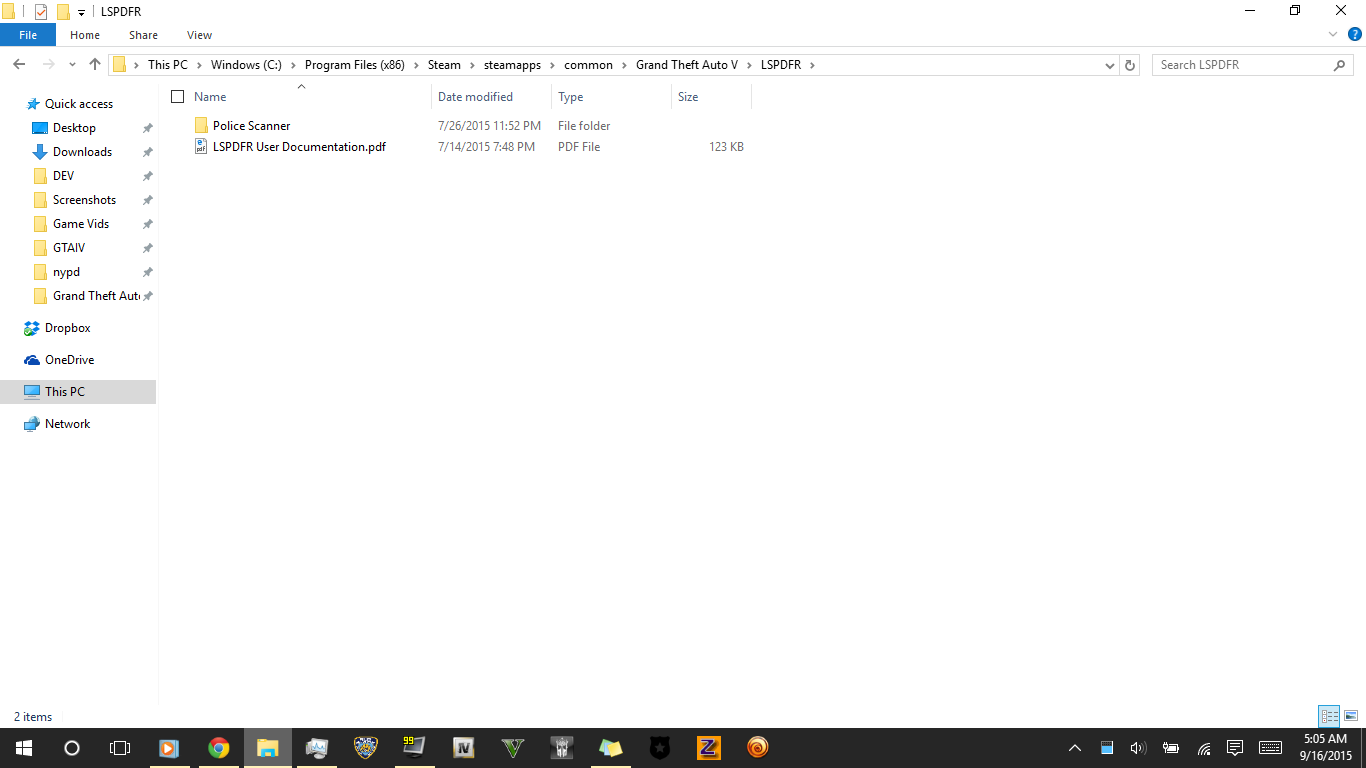Open the Recent locations dropdown next to Forward
The width and height of the screenshot is (1366, 768).
coord(72,65)
